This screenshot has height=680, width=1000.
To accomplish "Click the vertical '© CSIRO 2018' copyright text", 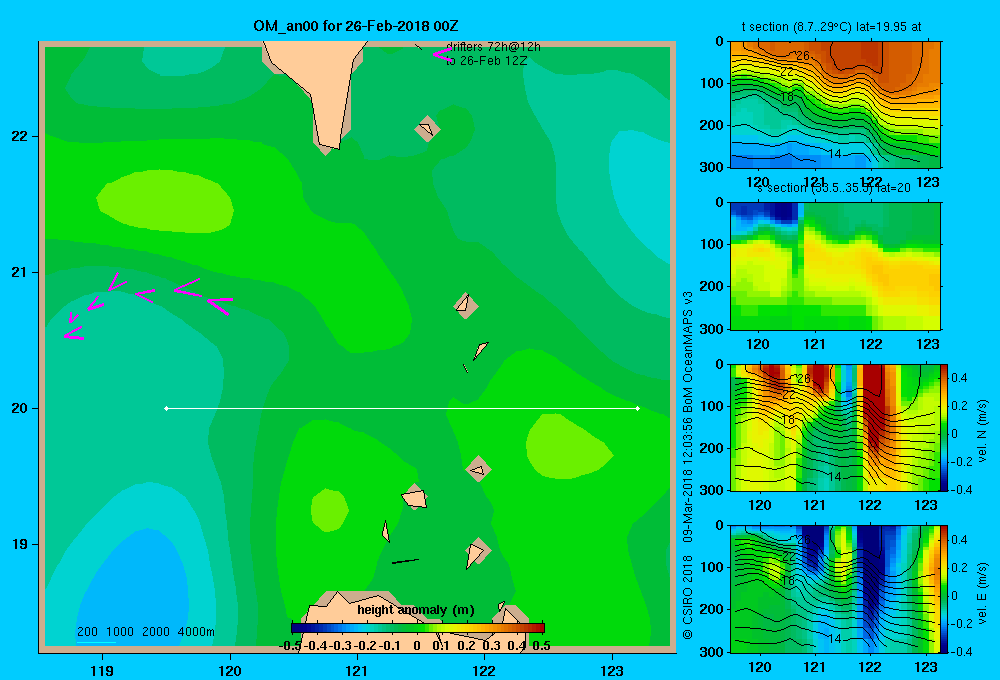I will tap(688, 597).
